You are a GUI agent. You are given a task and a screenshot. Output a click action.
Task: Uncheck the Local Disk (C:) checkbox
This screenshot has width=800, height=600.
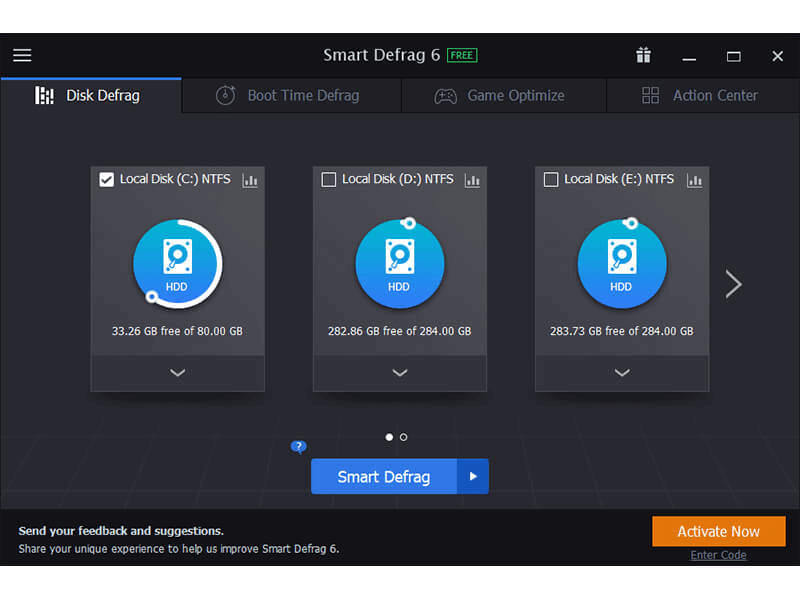pyautogui.click(x=106, y=180)
